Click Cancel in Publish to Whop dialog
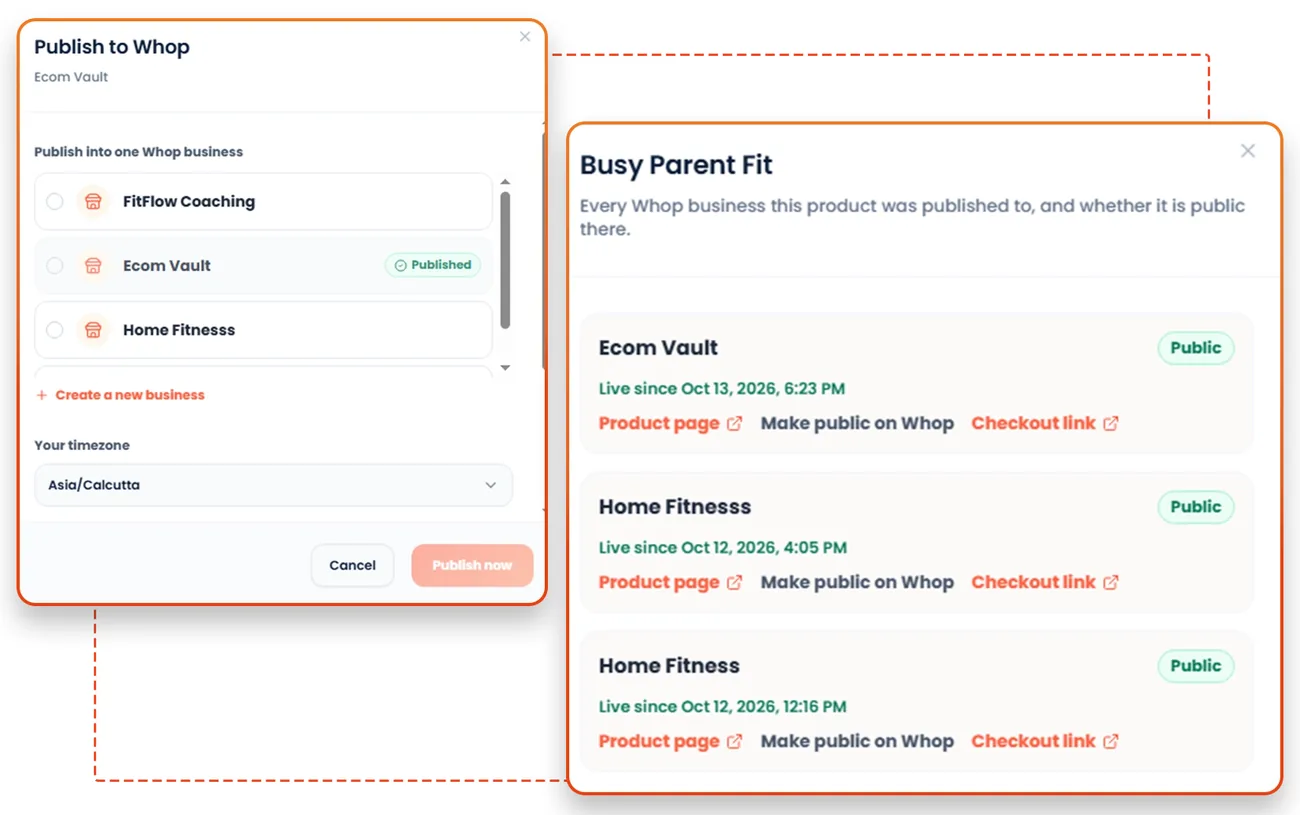The image size is (1300, 815). (352, 565)
